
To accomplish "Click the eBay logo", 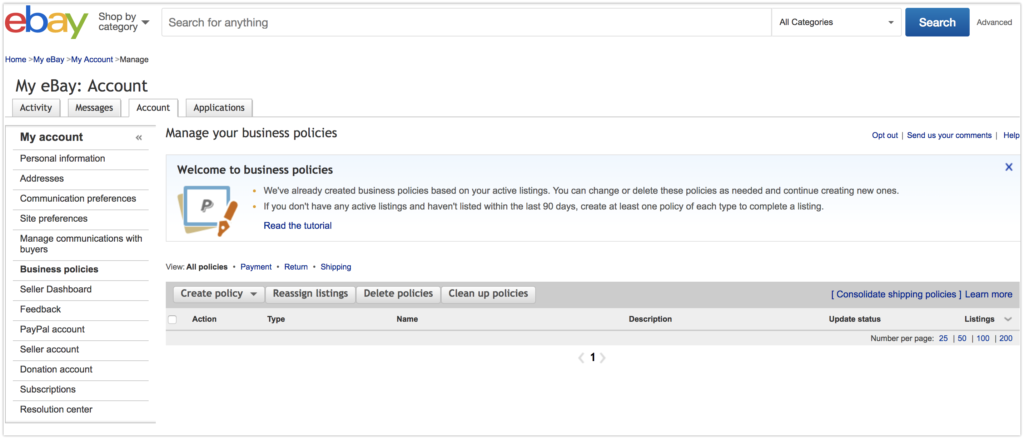I will pos(46,22).
